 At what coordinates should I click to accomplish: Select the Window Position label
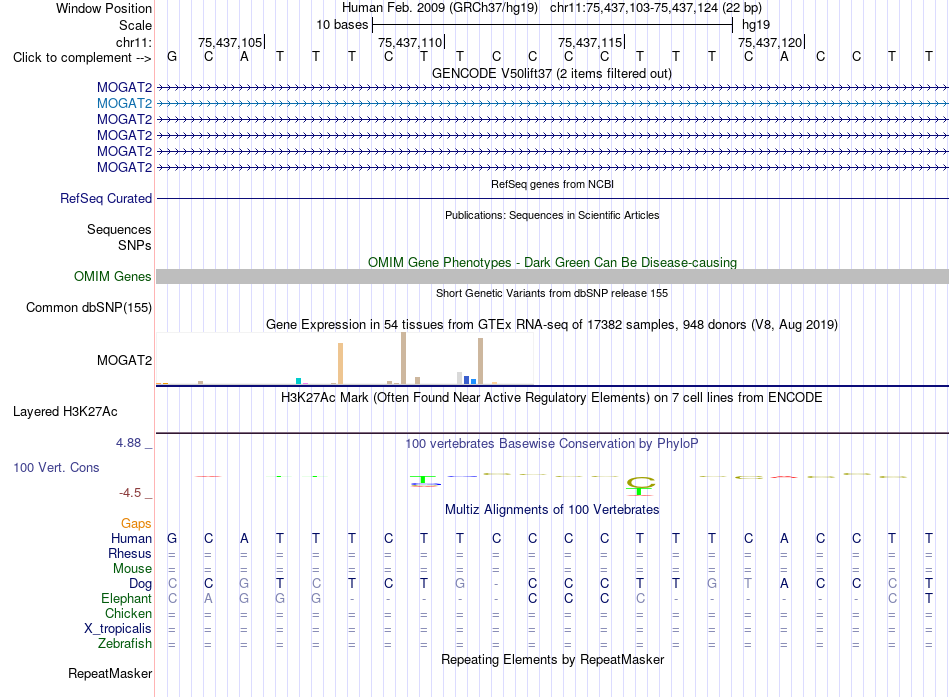[104, 8]
